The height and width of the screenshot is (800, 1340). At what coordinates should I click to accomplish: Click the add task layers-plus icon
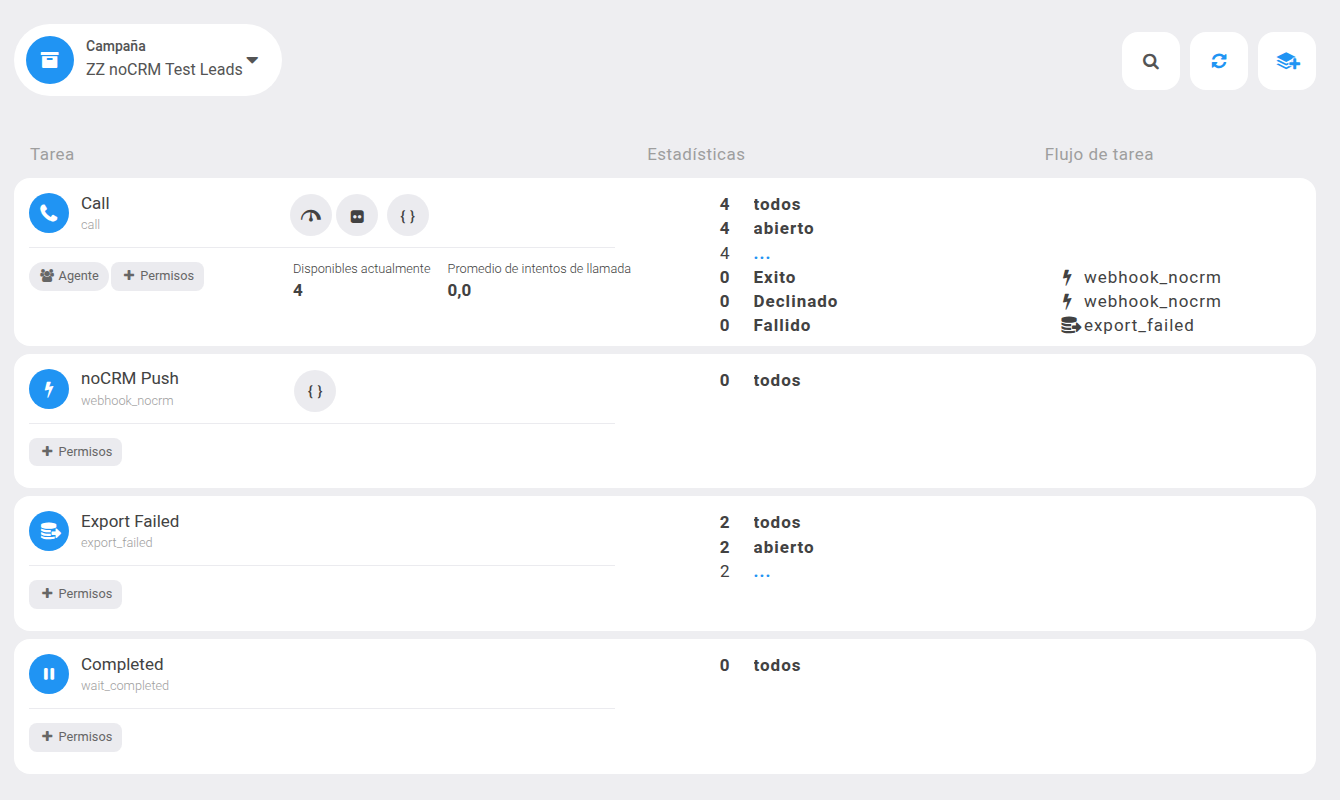pos(1287,61)
